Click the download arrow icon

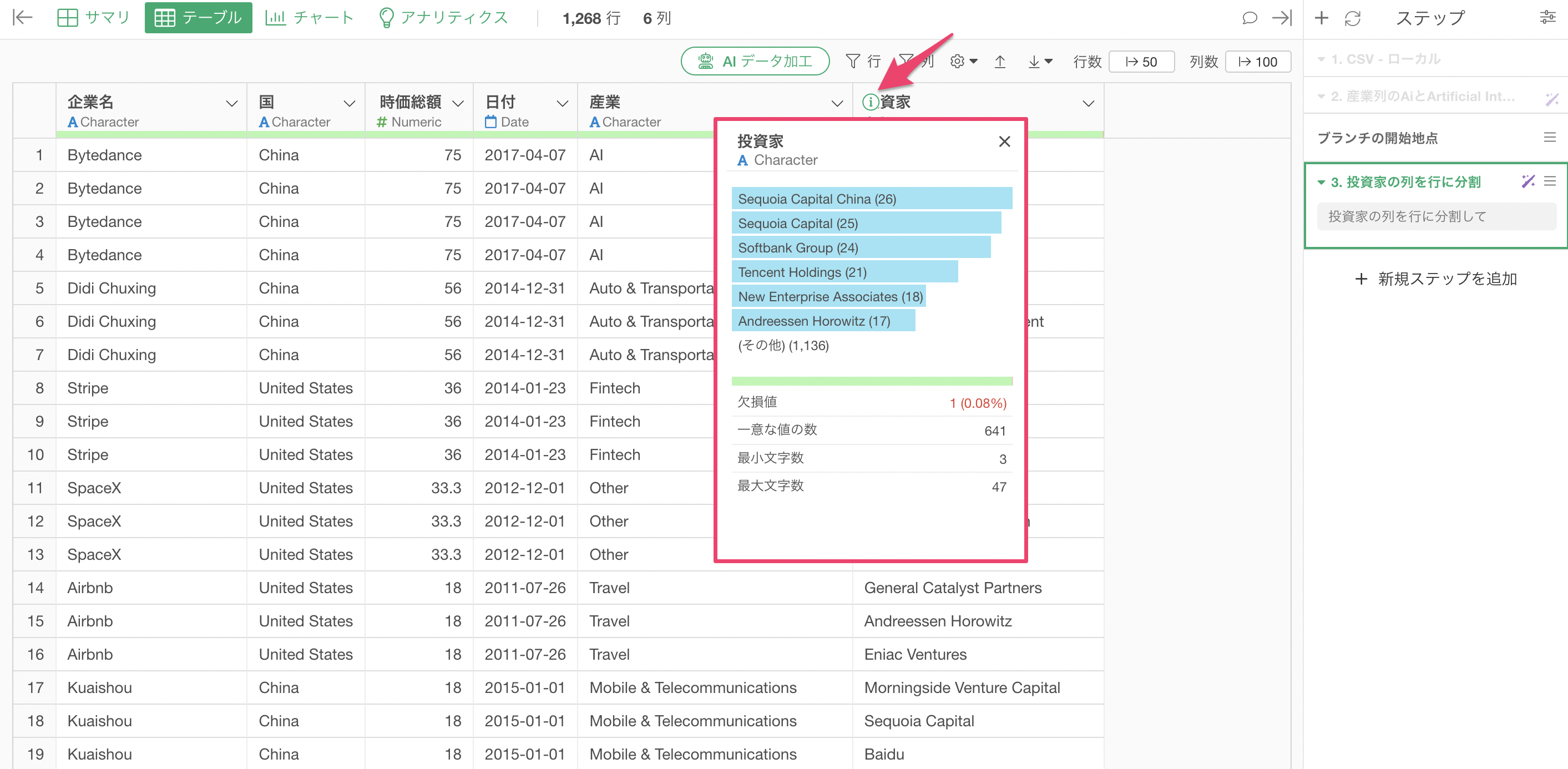(1040, 61)
